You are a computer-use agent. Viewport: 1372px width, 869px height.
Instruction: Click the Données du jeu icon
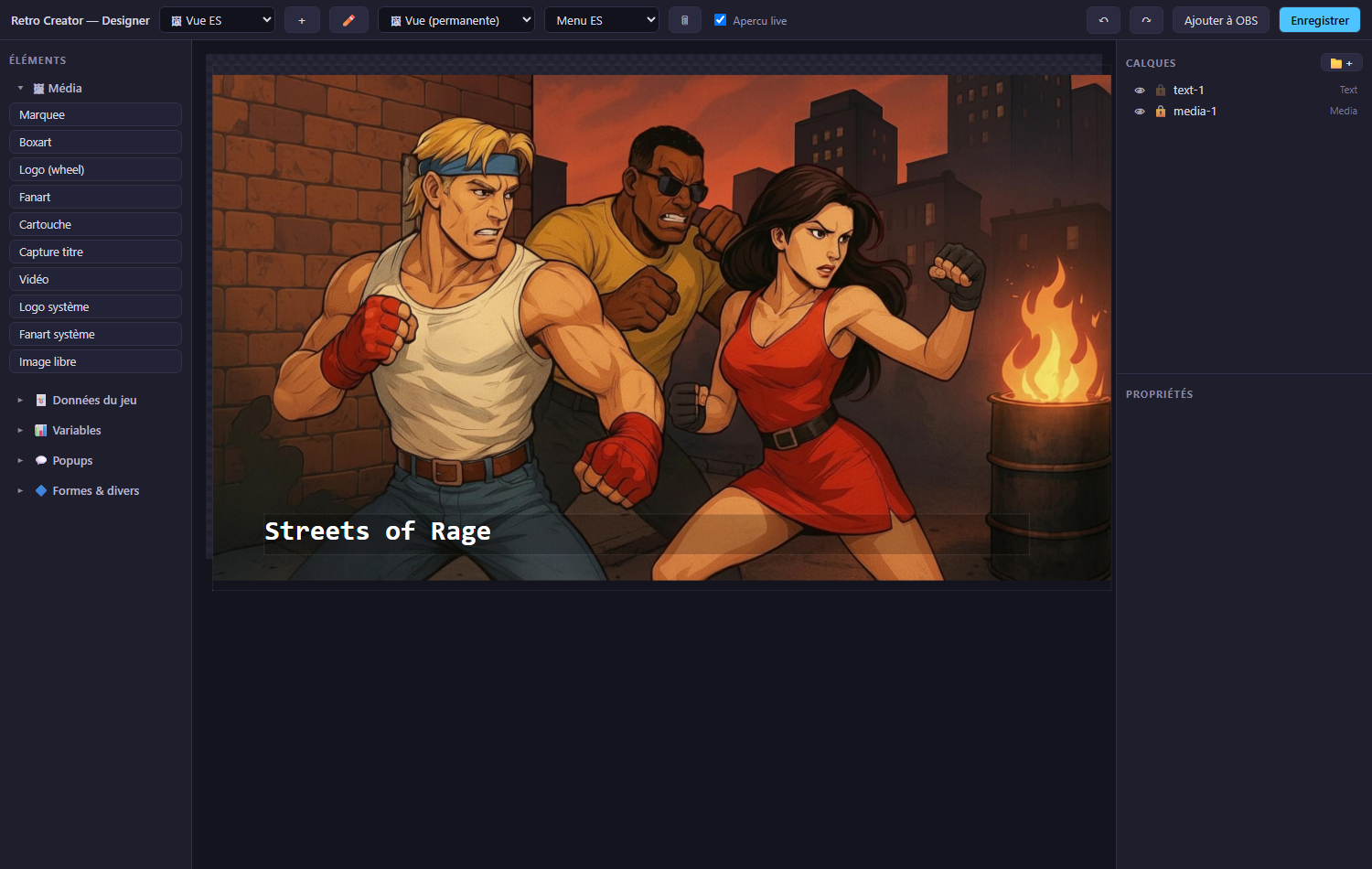41,400
